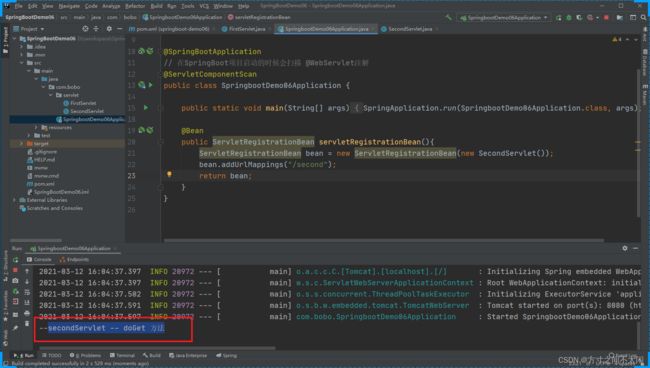The width and height of the screenshot is (650, 368).
Task: Click the run gutter icon beside class declaration
Action: 150,85
